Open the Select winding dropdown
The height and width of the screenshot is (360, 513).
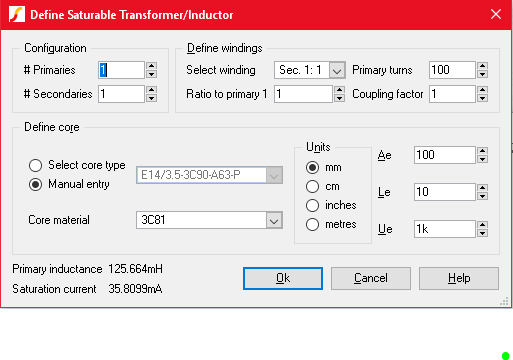point(337,70)
